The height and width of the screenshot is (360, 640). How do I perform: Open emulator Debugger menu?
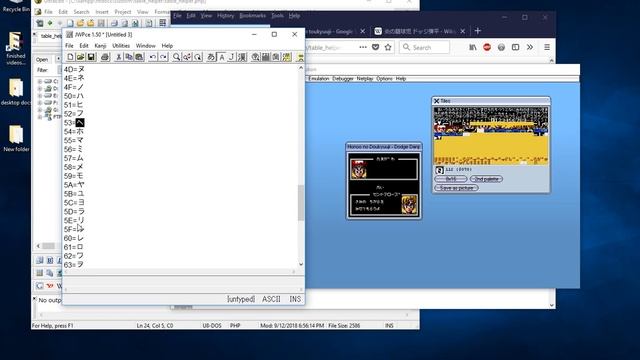[343, 78]
